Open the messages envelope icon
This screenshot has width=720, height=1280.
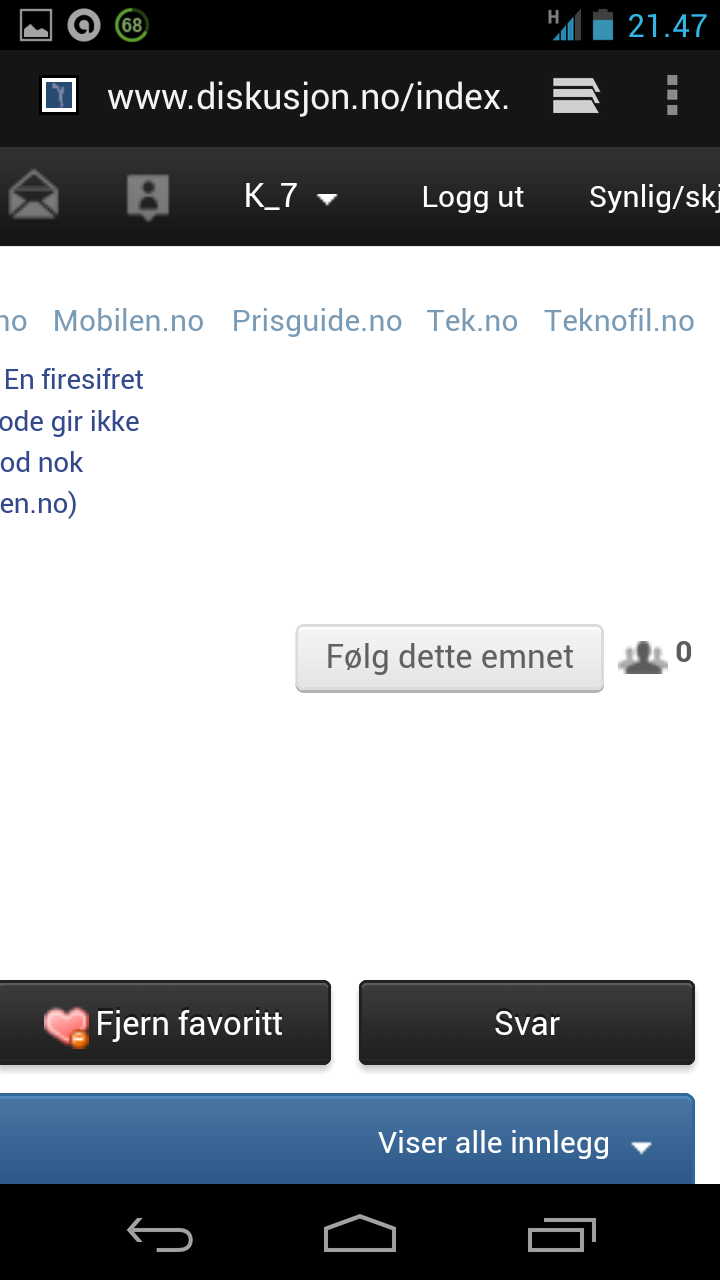(x=33, y=195)
